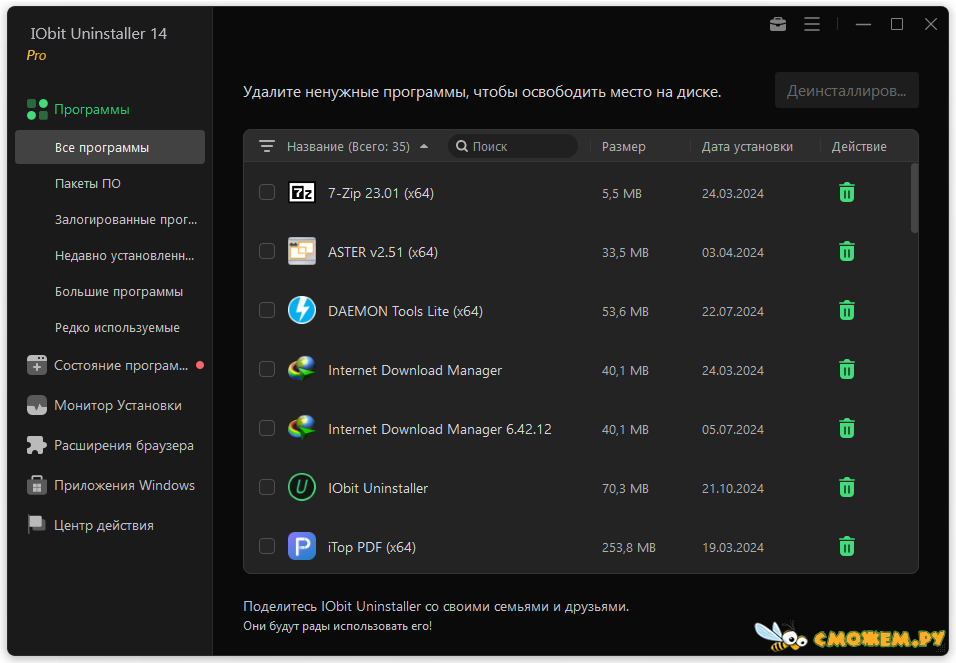Click the Internet Download Manager icon dated 24.03.2024
Image resolution: width=956 pixels, height=663 pixels.
click(302, 370)
